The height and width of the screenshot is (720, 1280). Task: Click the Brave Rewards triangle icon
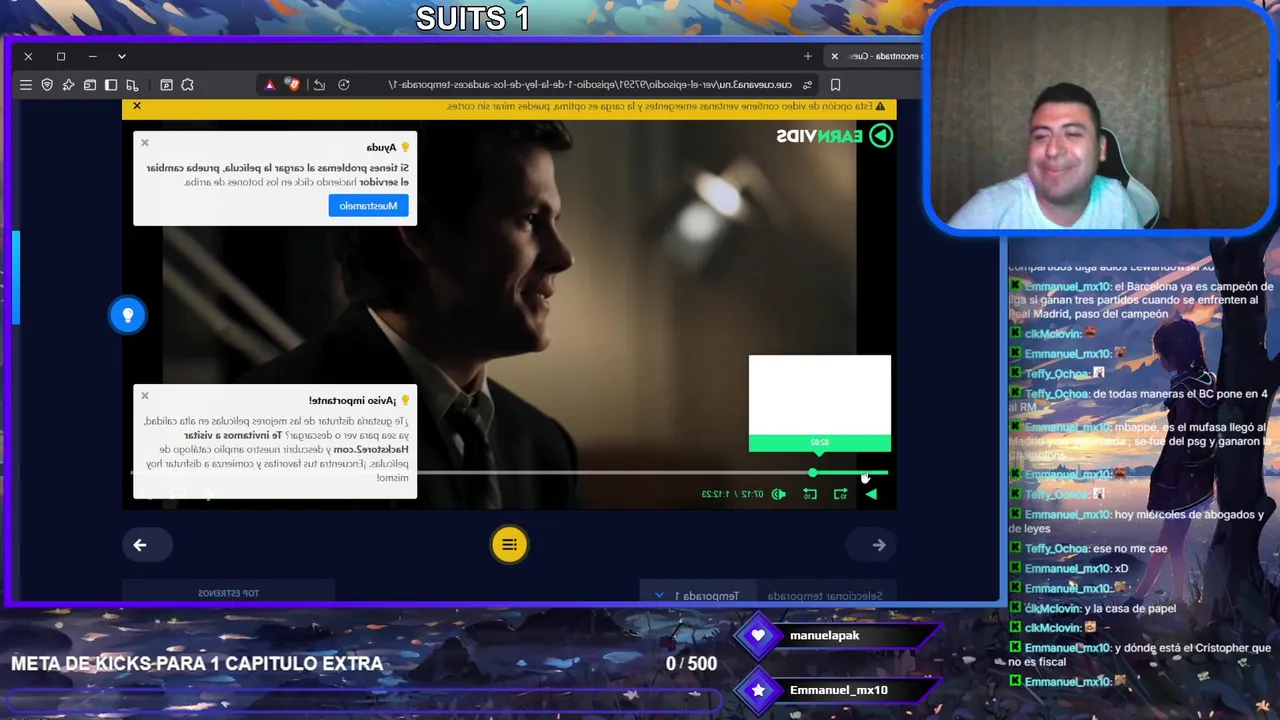pos(270,85)
